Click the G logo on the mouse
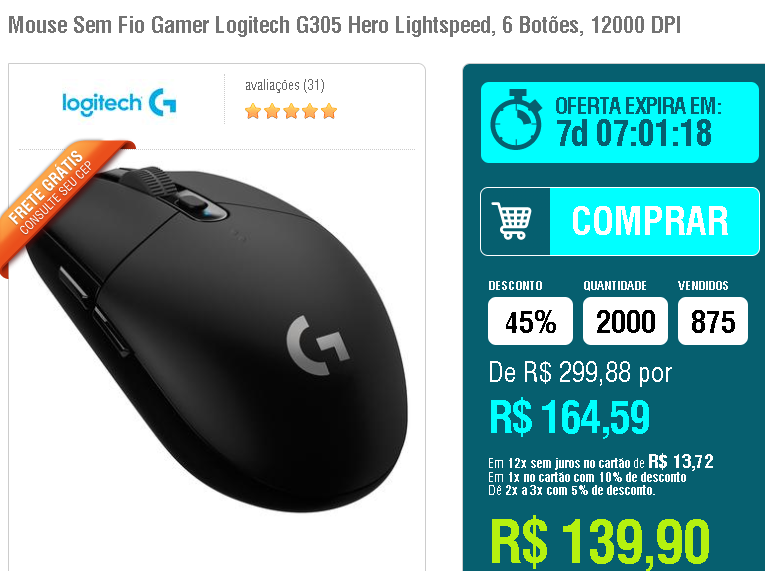This screenshot has width=765, height=571. (318, 346)
